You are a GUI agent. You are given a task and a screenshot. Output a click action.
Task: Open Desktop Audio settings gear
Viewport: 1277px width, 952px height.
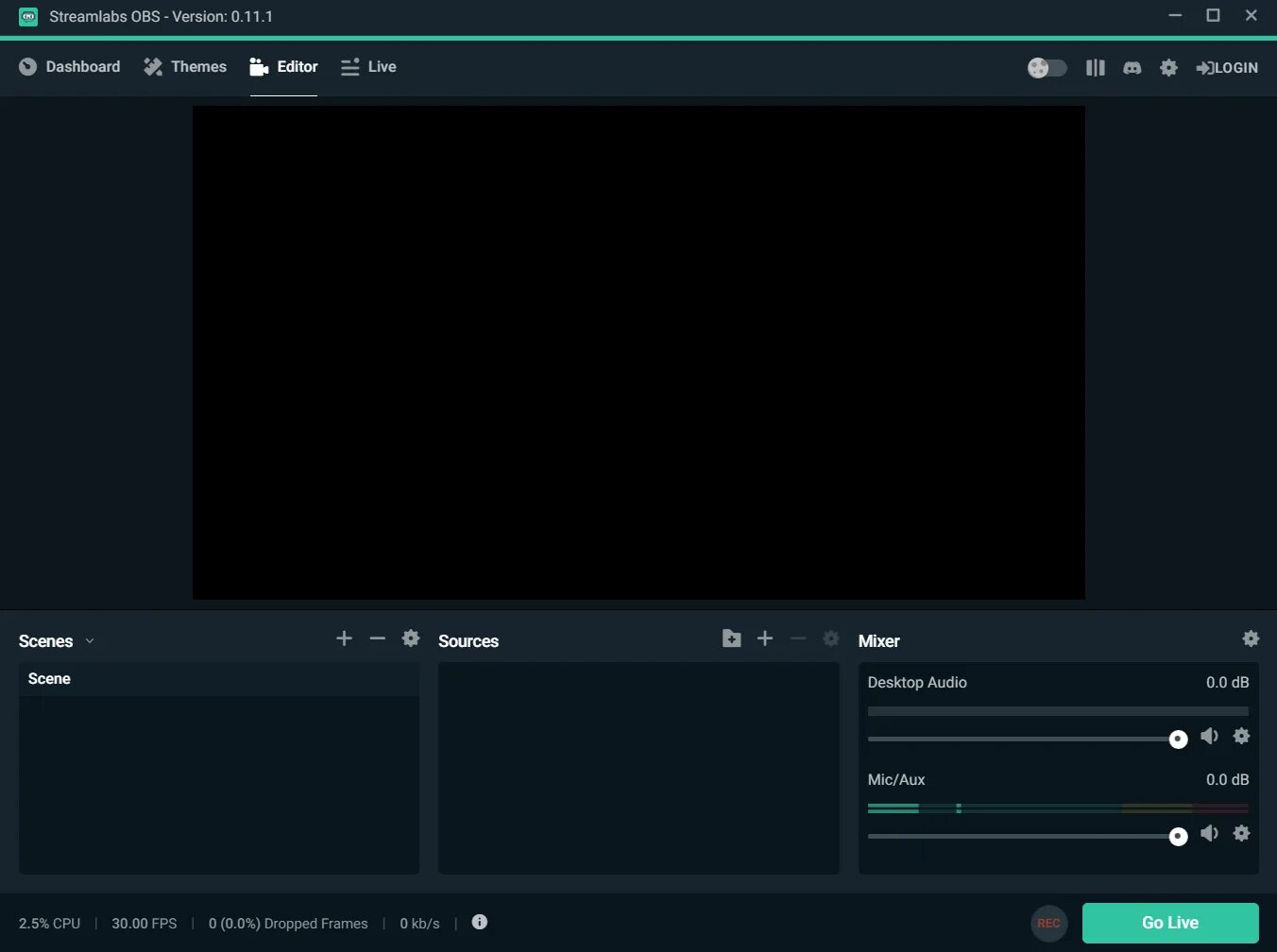1242,736
